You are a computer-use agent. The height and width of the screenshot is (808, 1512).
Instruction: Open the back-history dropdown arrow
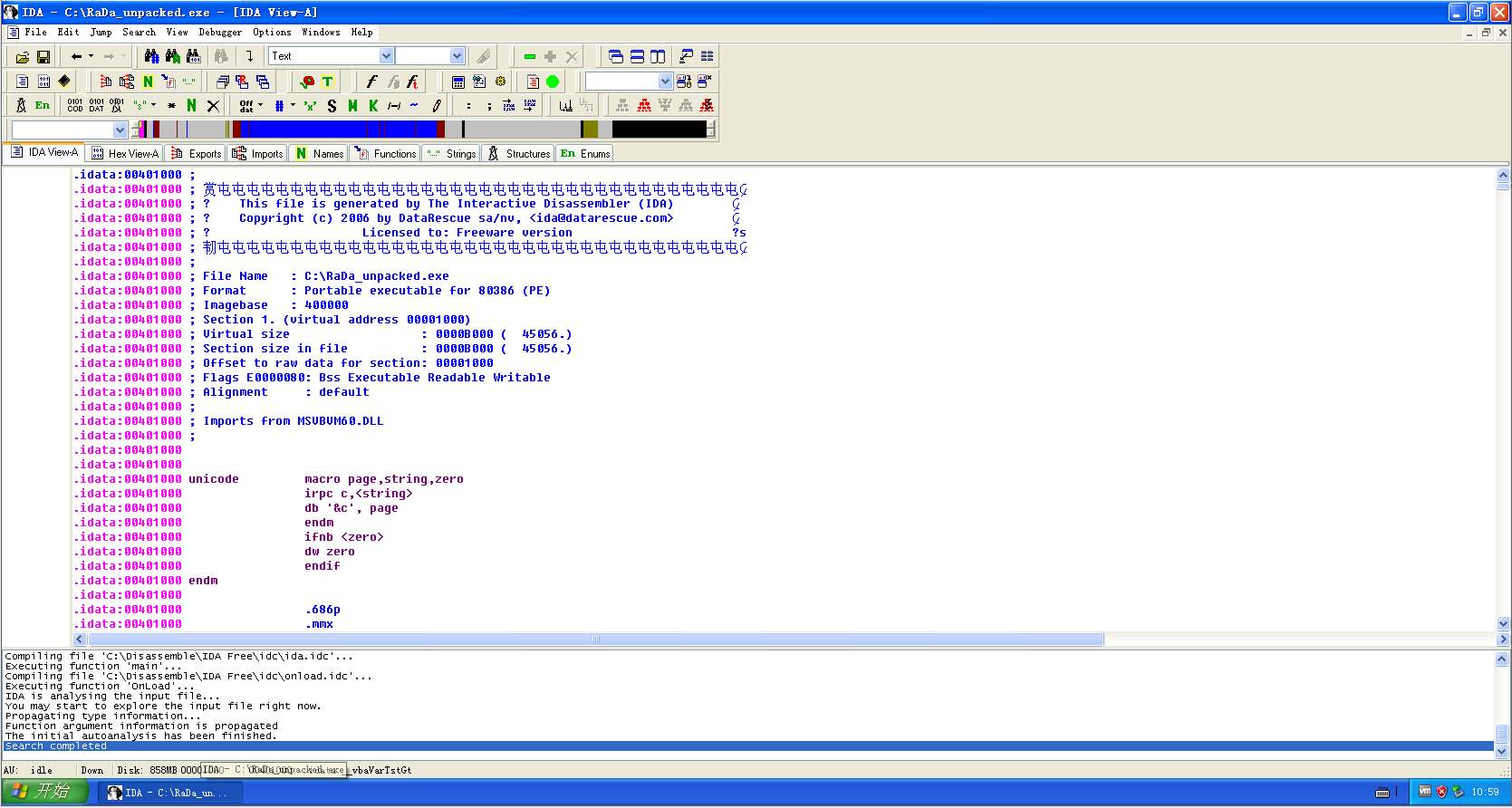click(x=91, y=56)
